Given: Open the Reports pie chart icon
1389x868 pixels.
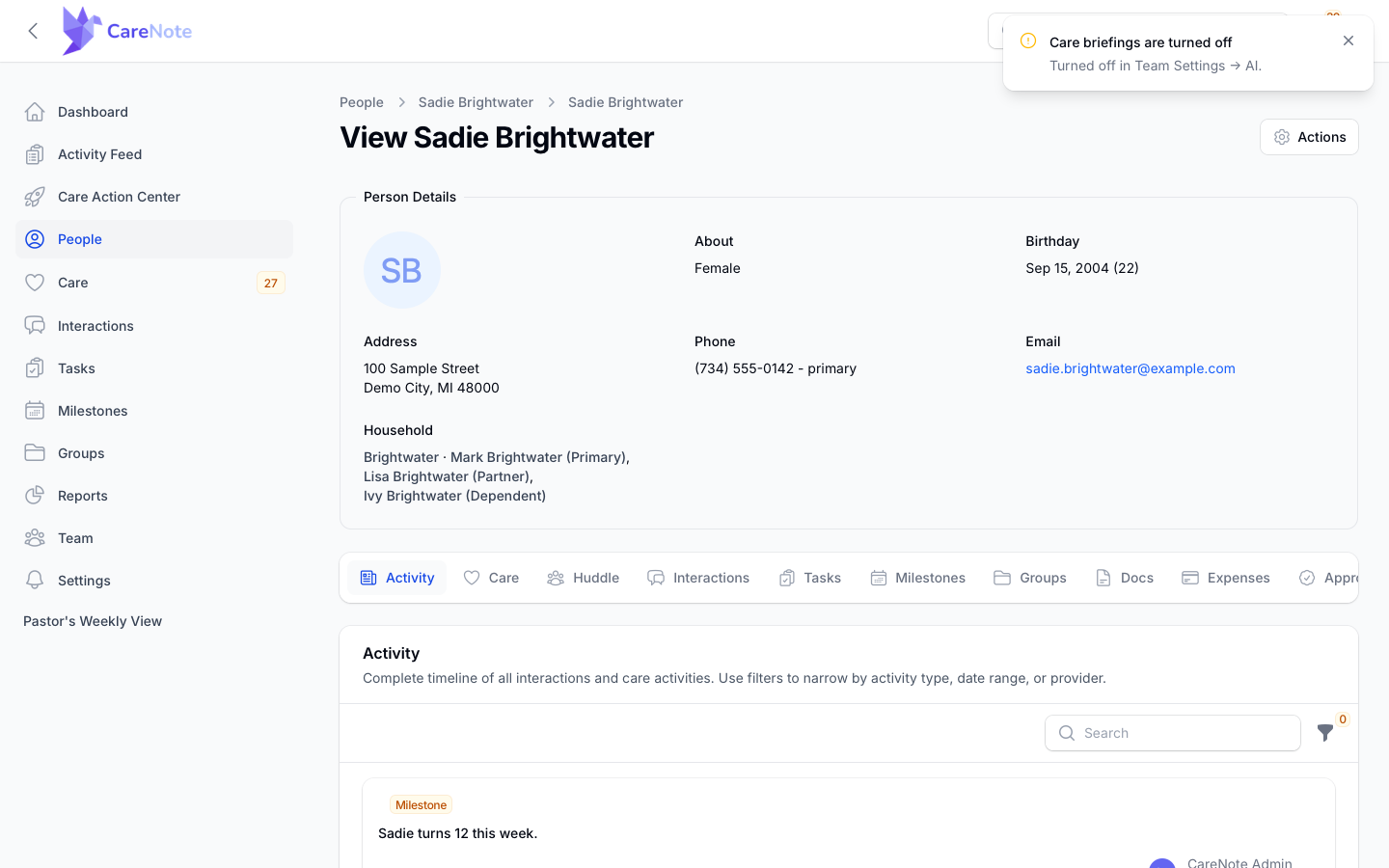Looking at the screenshot, I should coord(35,496).
